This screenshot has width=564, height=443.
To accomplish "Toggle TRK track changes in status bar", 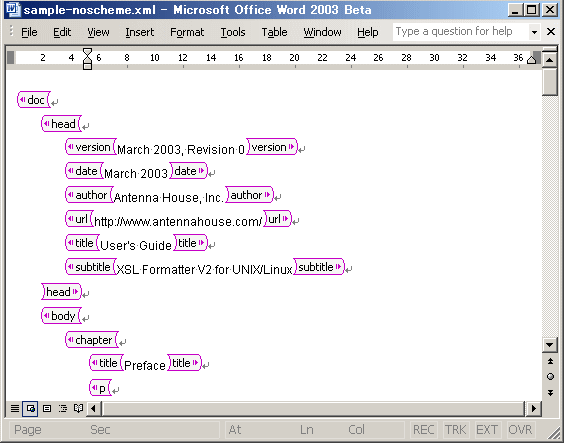I will pyautogui.click(x=455, y=429).
